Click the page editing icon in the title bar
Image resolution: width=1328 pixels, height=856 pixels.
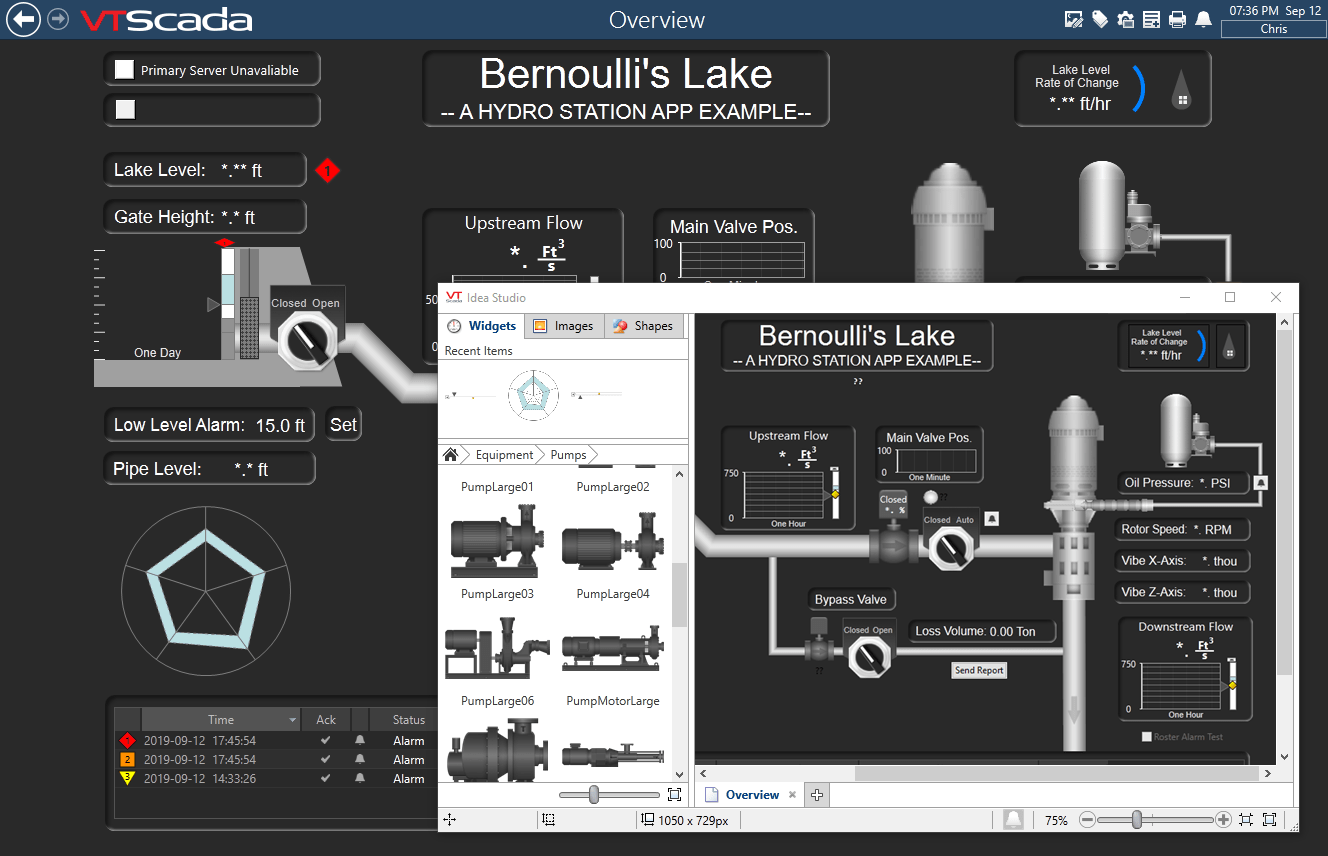click(1074, 19)
